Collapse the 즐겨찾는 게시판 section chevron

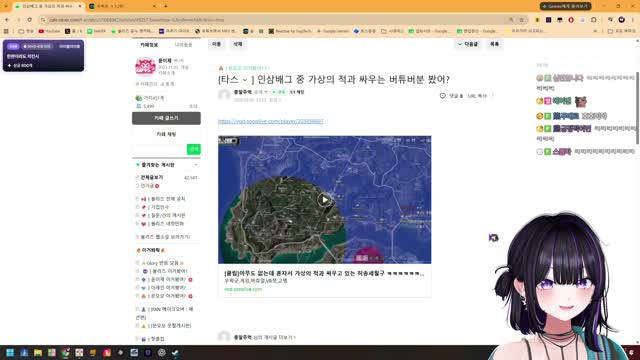196,165
